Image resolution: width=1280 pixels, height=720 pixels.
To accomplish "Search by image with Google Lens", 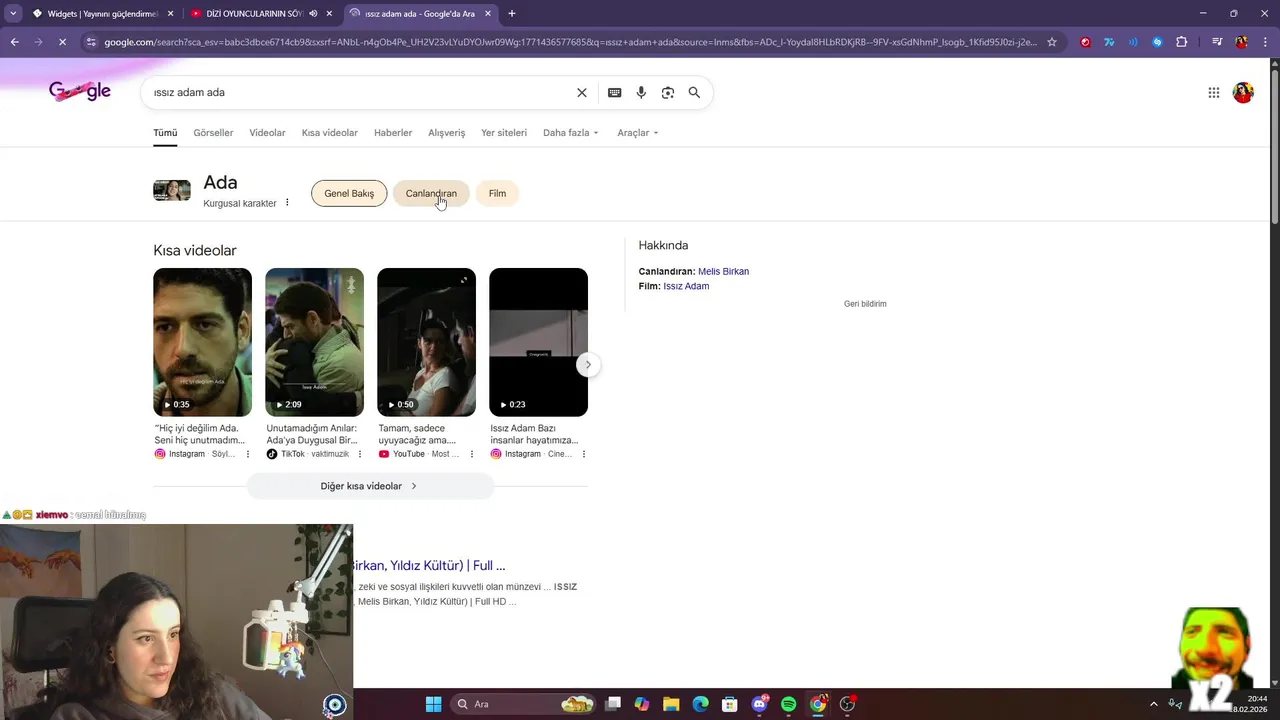I will (x=667, y=92).
